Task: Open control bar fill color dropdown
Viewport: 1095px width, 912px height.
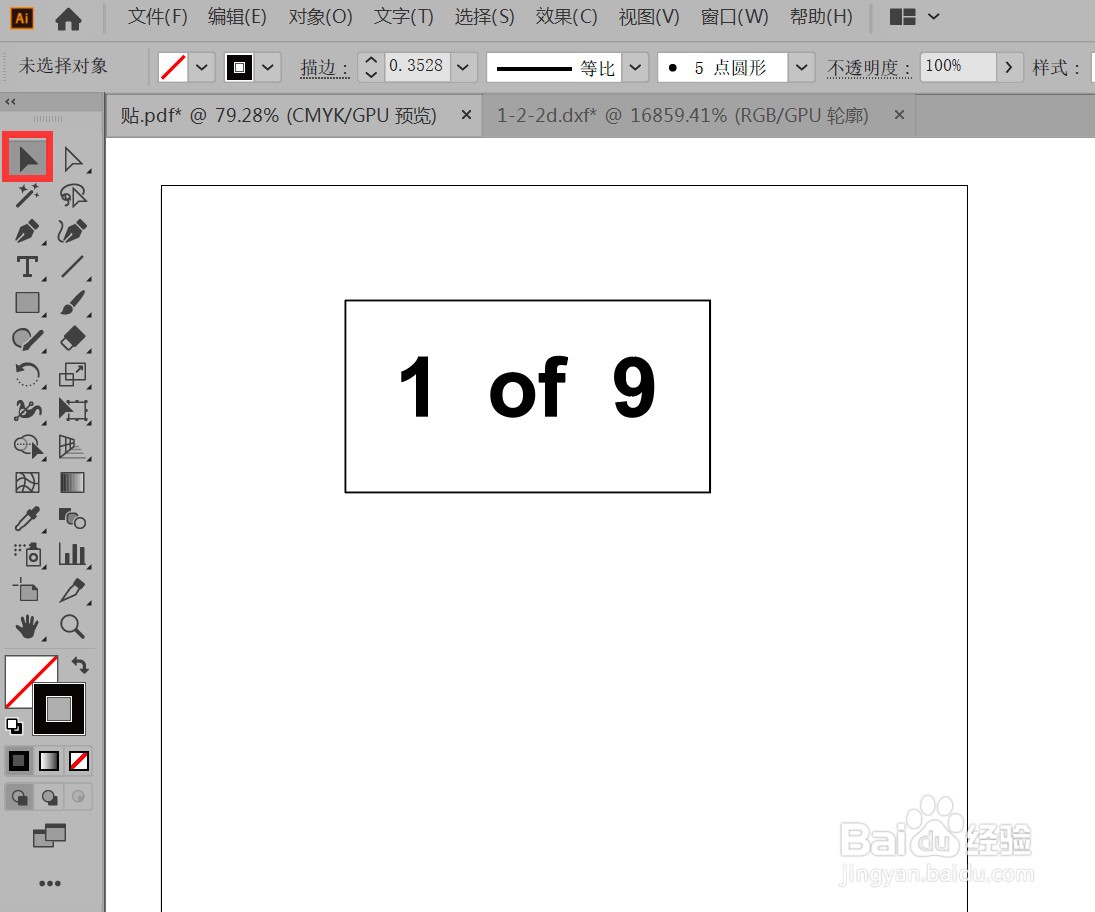Action: [202, 68]
